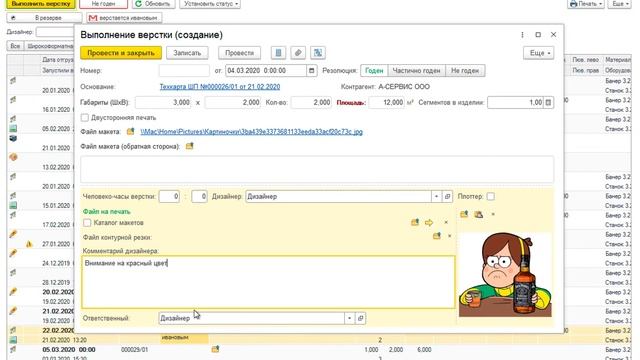Screen dimensions: 640x360
Task: Open the Печать dropdown in main window
Action: [x=585, y=4]
